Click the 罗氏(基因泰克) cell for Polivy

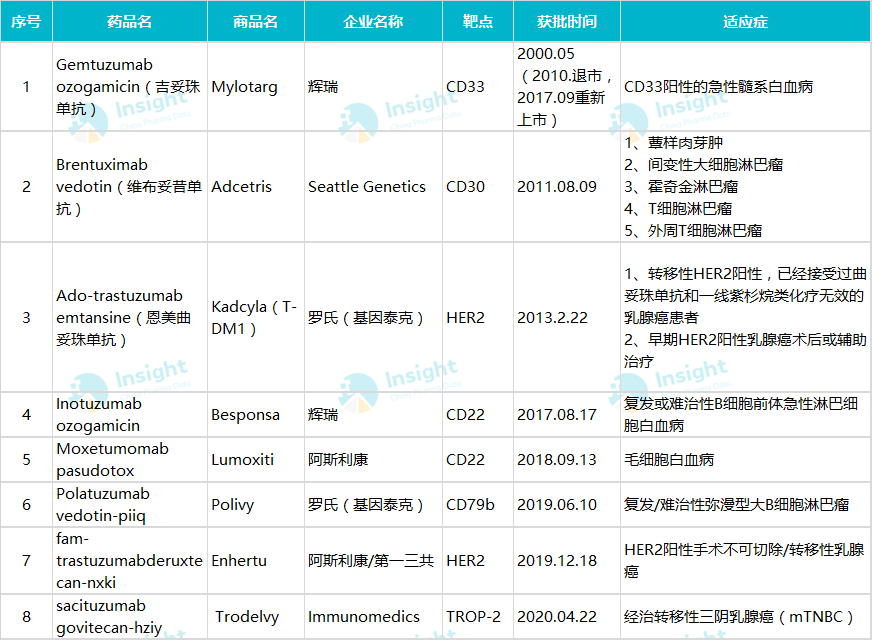pyautogui.click(x=373, y=505)
